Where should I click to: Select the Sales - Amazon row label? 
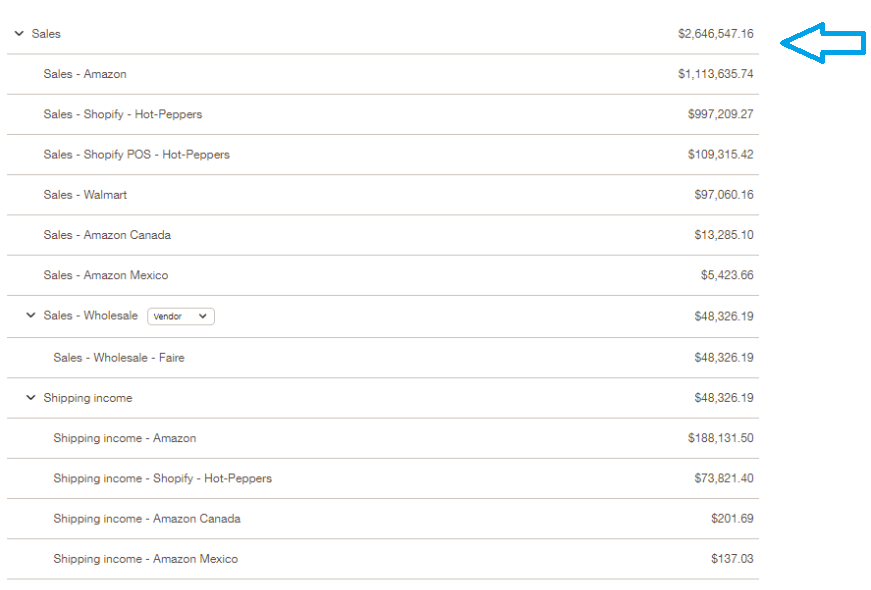click(85, 74)
